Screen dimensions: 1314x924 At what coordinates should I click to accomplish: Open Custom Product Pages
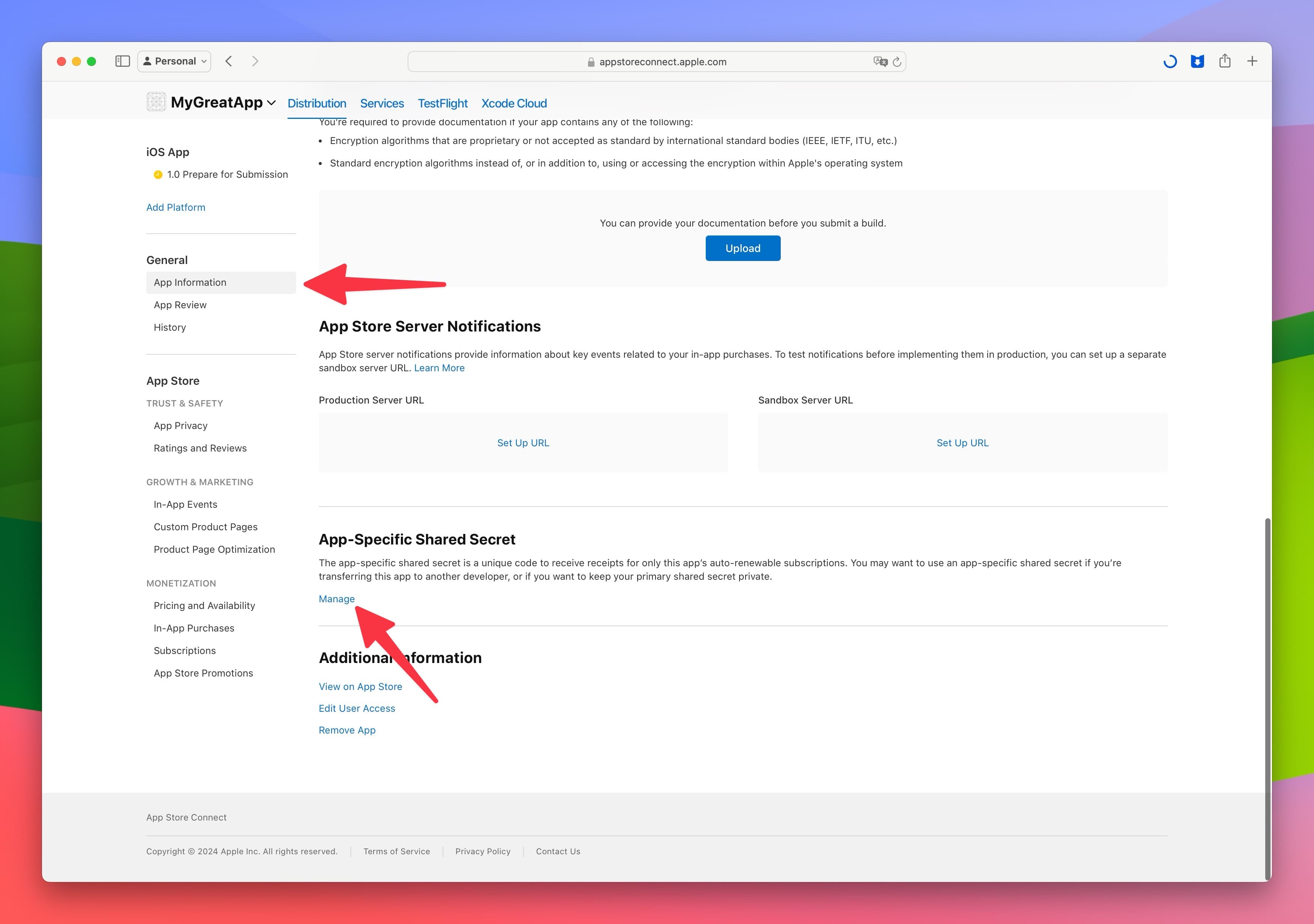point(205,527)
